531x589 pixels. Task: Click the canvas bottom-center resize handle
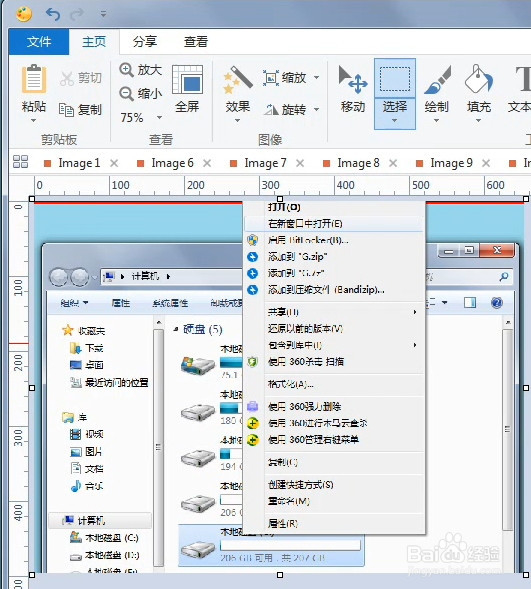(x=280, y=575)
